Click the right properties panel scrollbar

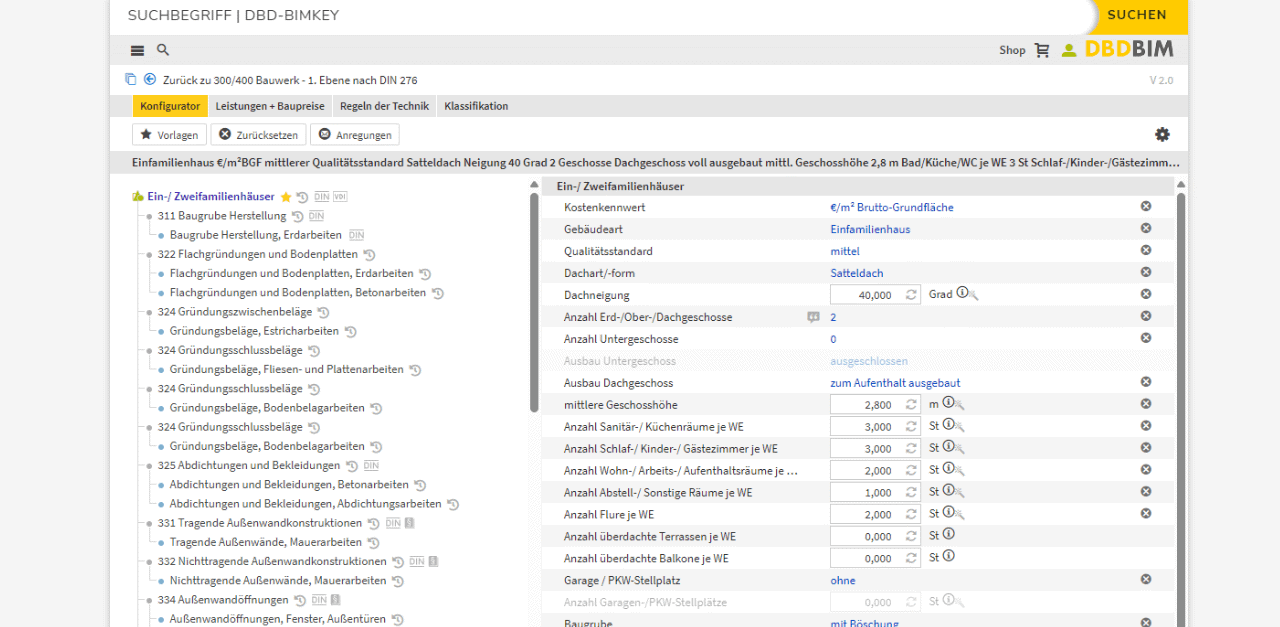pyautogui.click(x=1180, y=410)
